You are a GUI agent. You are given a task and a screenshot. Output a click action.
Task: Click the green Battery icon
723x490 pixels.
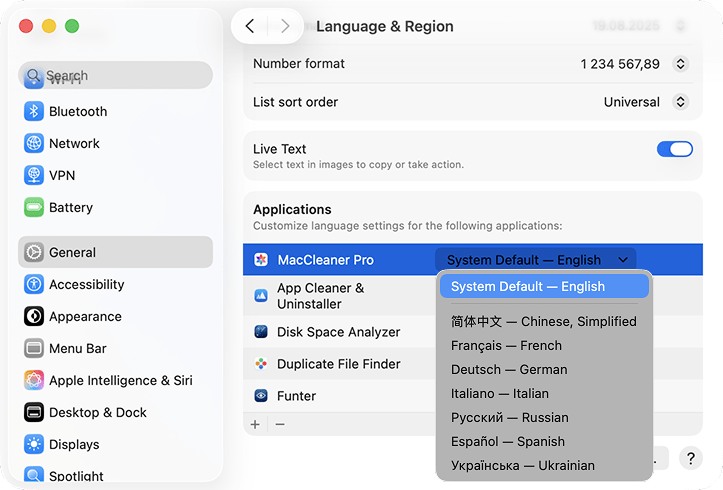(x=34, y=207)
